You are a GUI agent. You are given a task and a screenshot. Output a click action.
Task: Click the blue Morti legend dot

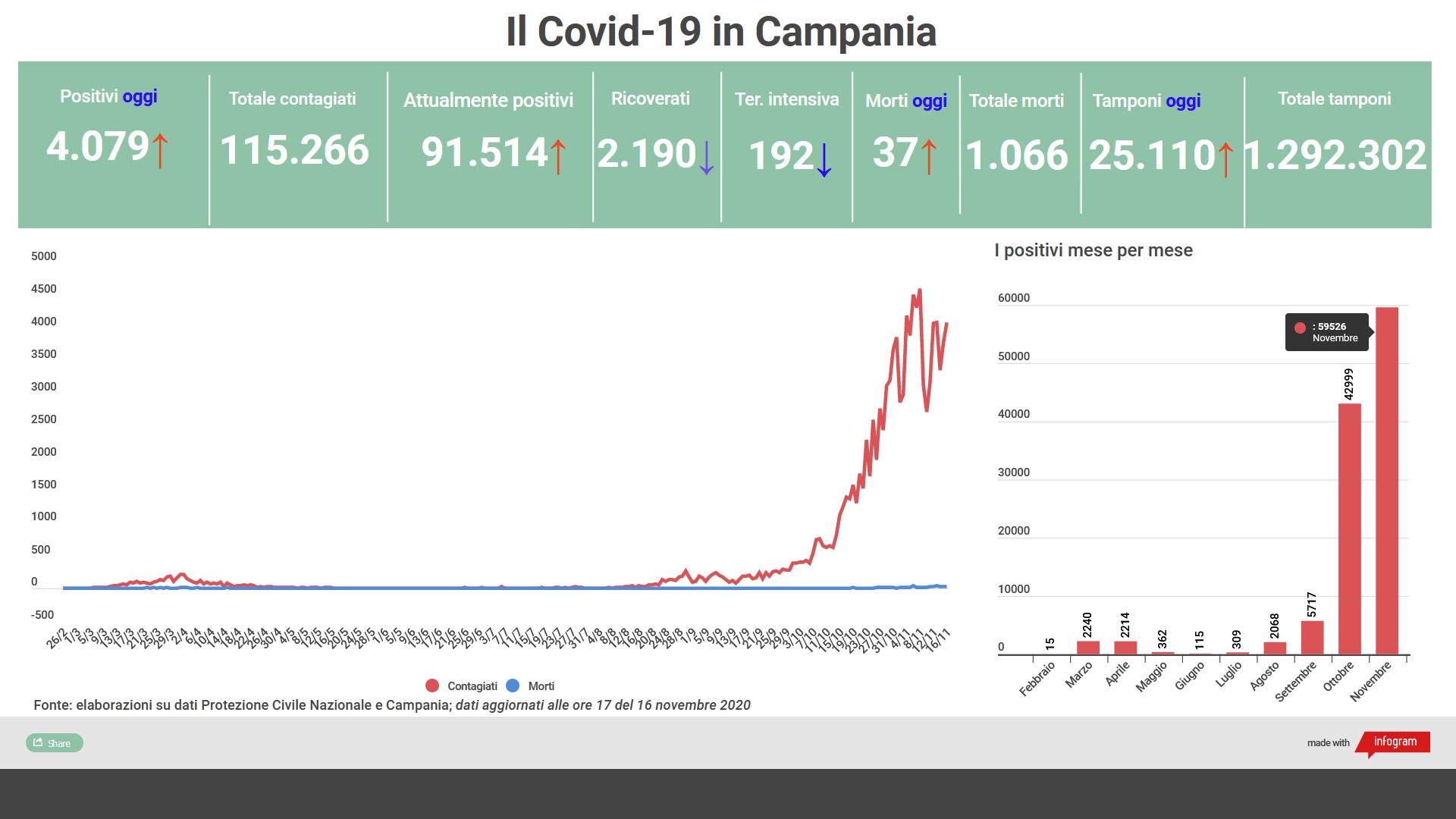(513, 686)
